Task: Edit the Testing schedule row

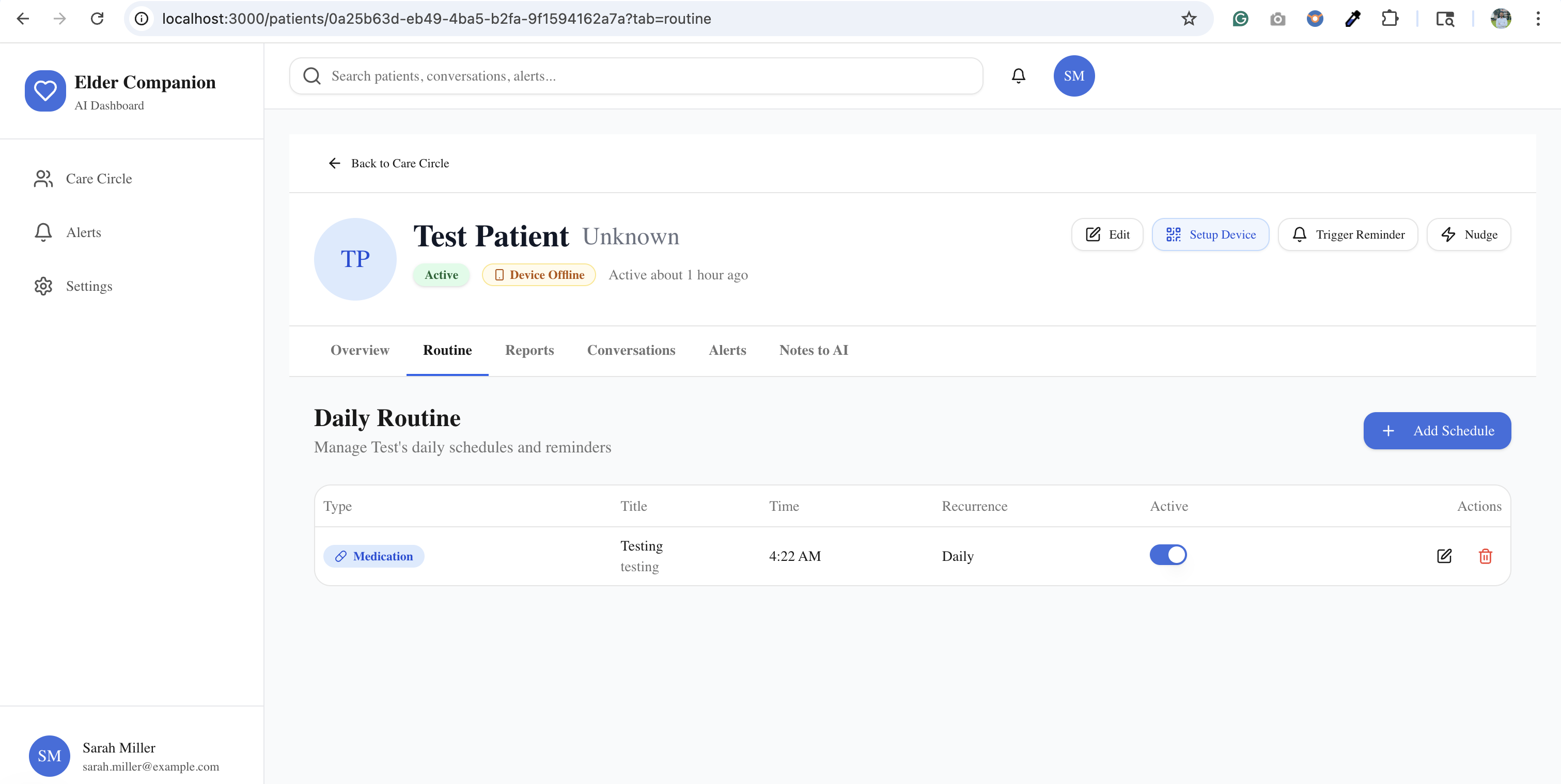Action: tap(1444, 556)
